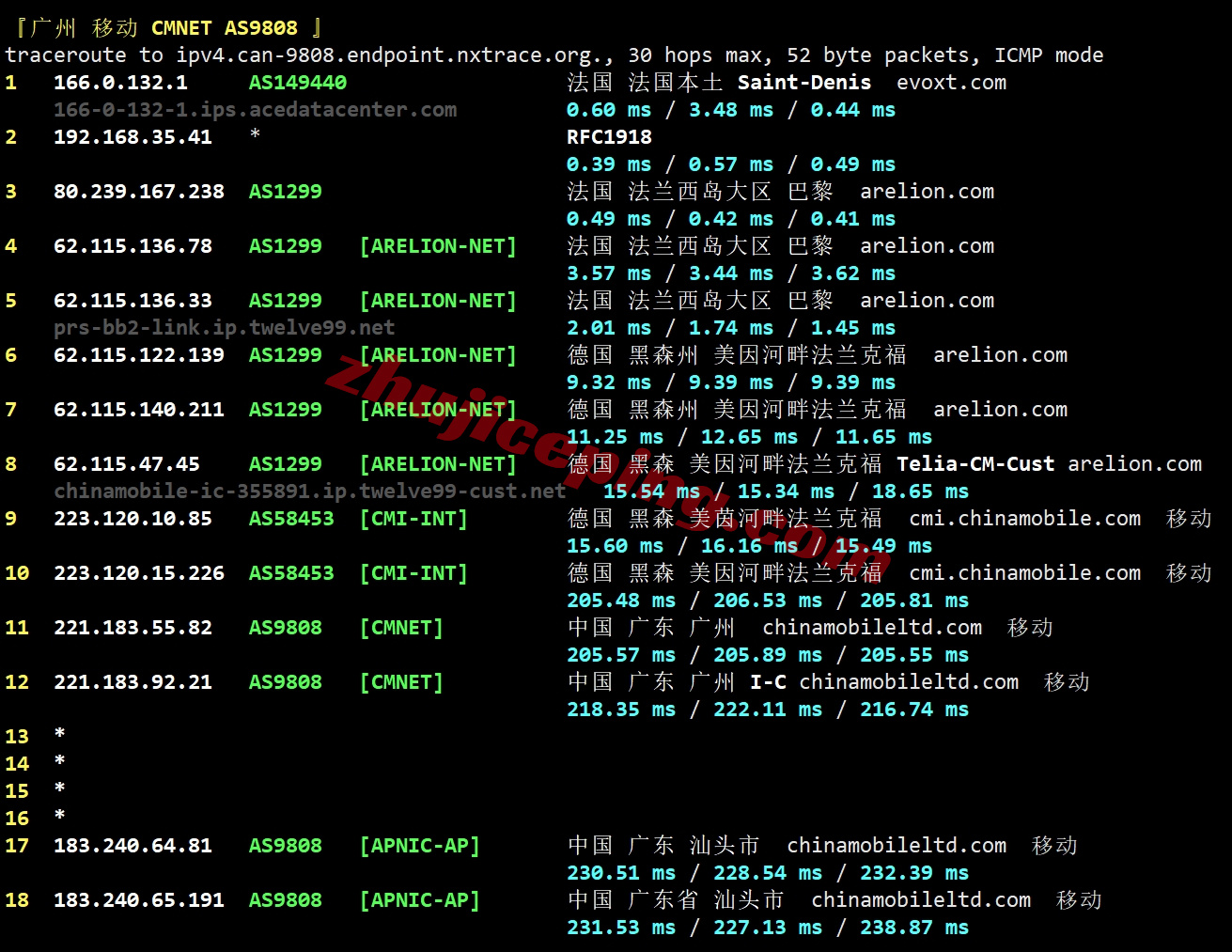The image size is (1232, 952).
Task: Click IP address 80.239.167.238
Action: 139,192
